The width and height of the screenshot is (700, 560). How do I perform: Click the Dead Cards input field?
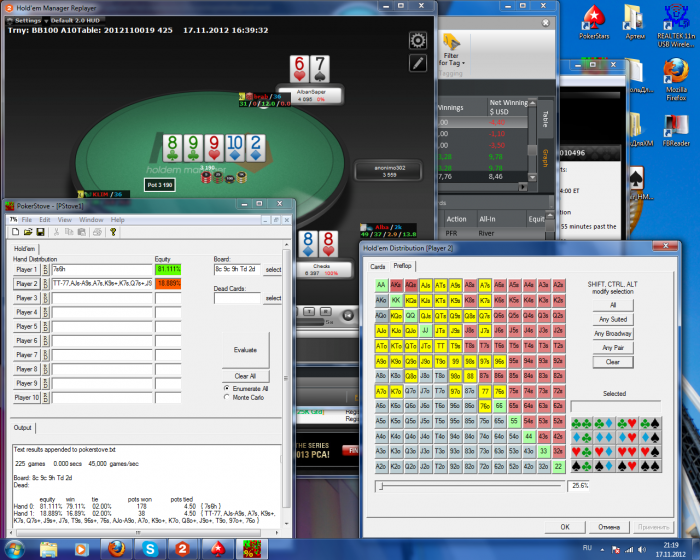pyautogui.click(x=237, y=298)
